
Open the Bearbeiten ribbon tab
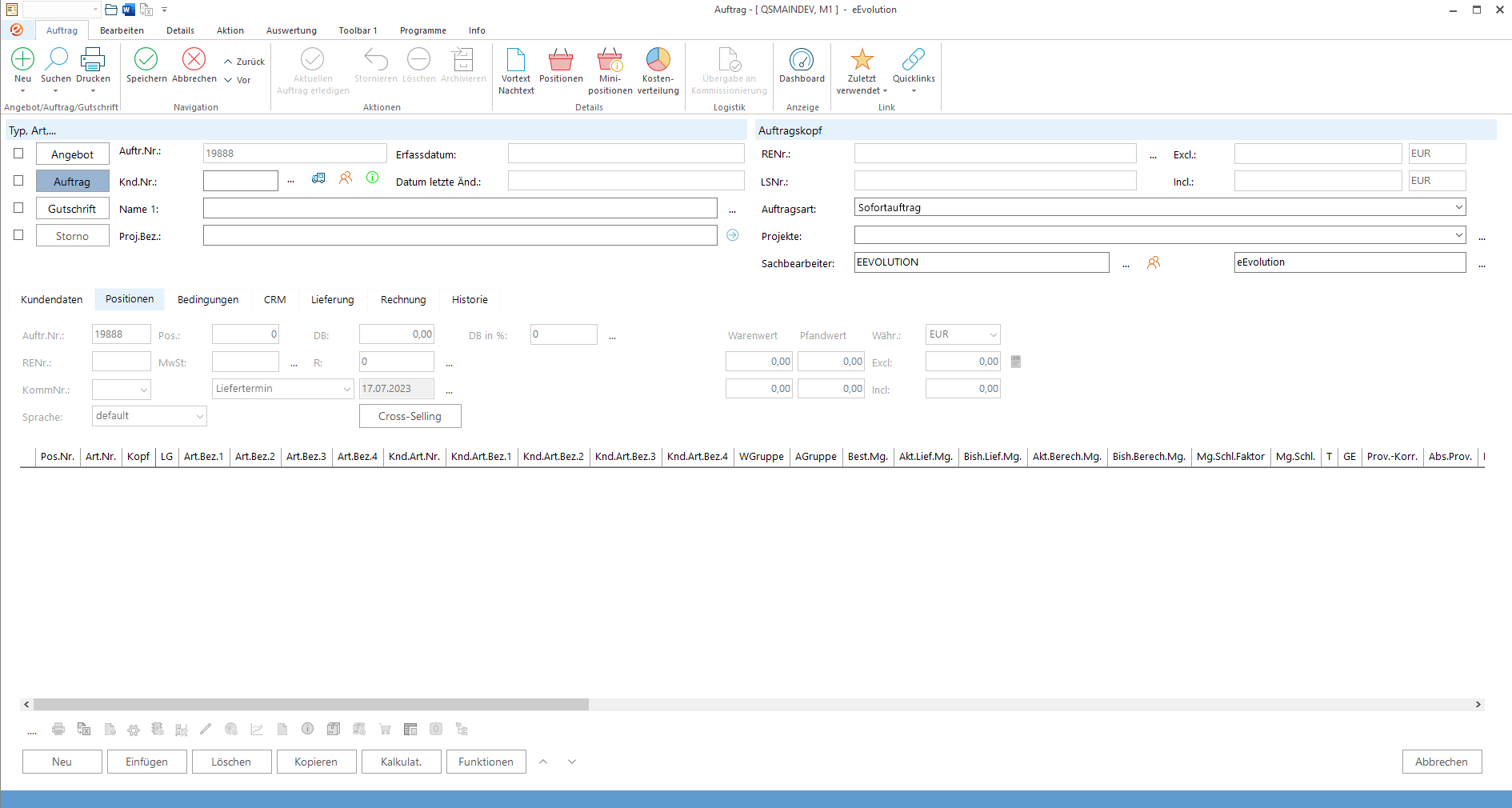click(122, 30)
